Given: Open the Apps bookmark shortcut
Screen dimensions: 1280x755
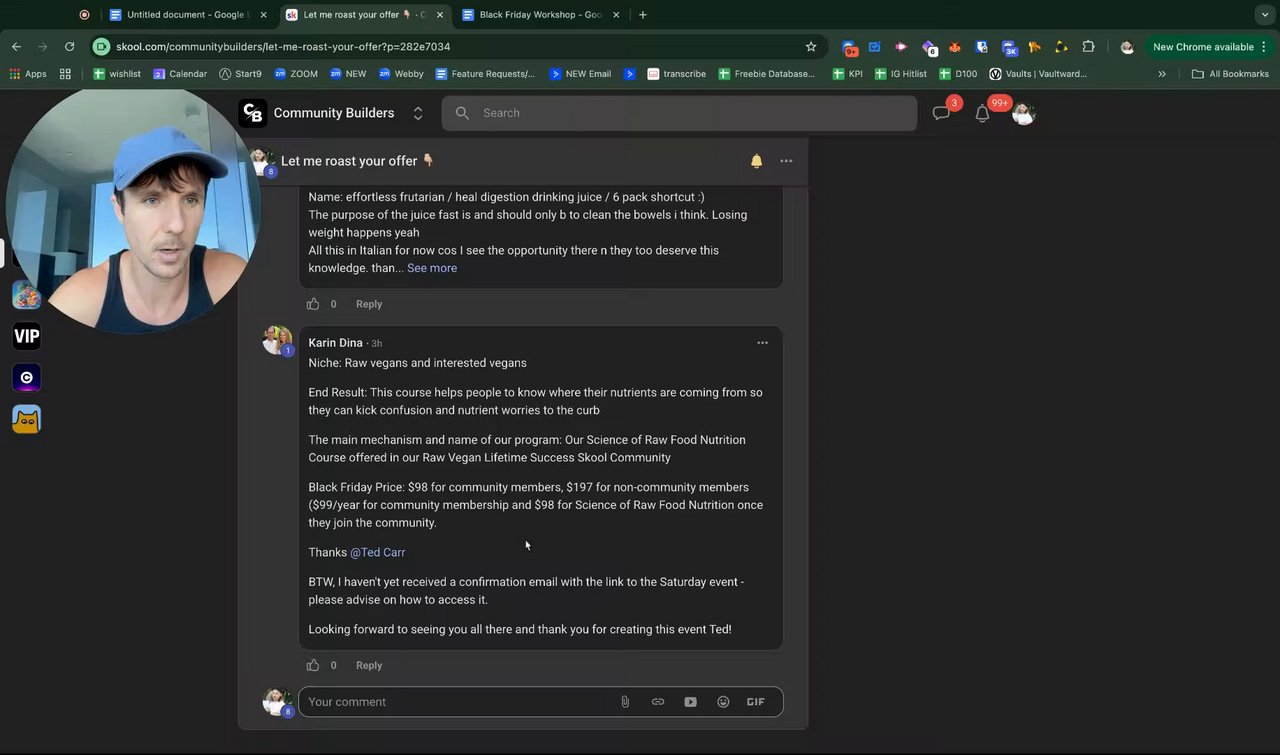Looking at the screenshot, I should click(28, 74).
